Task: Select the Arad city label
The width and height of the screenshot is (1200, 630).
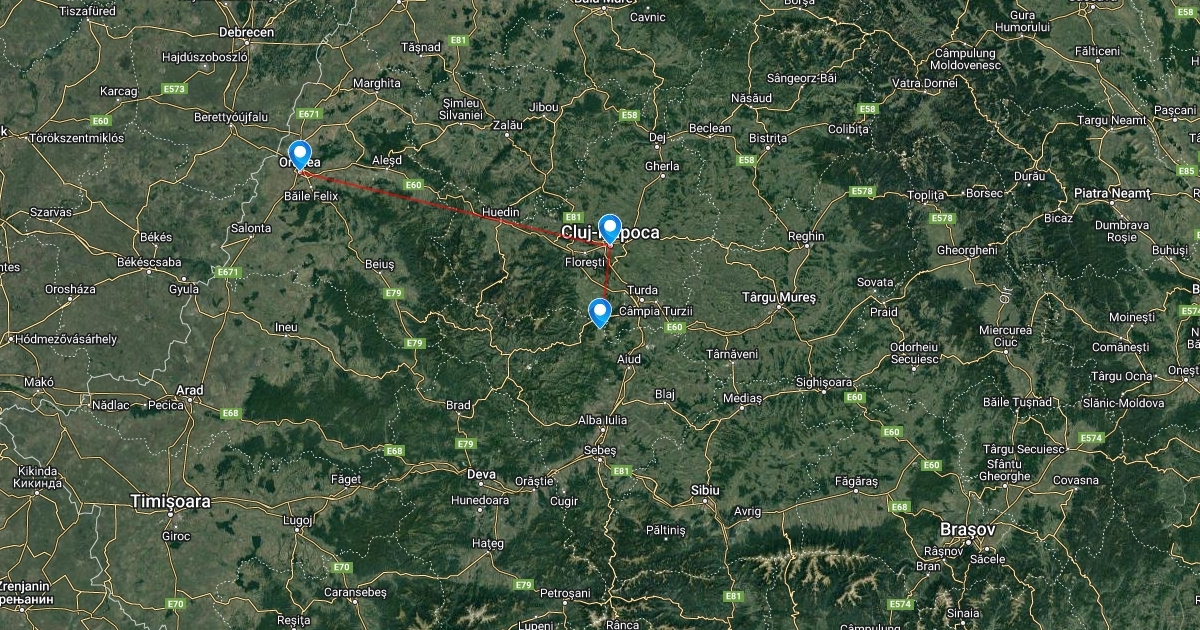Action: [189, 390]
